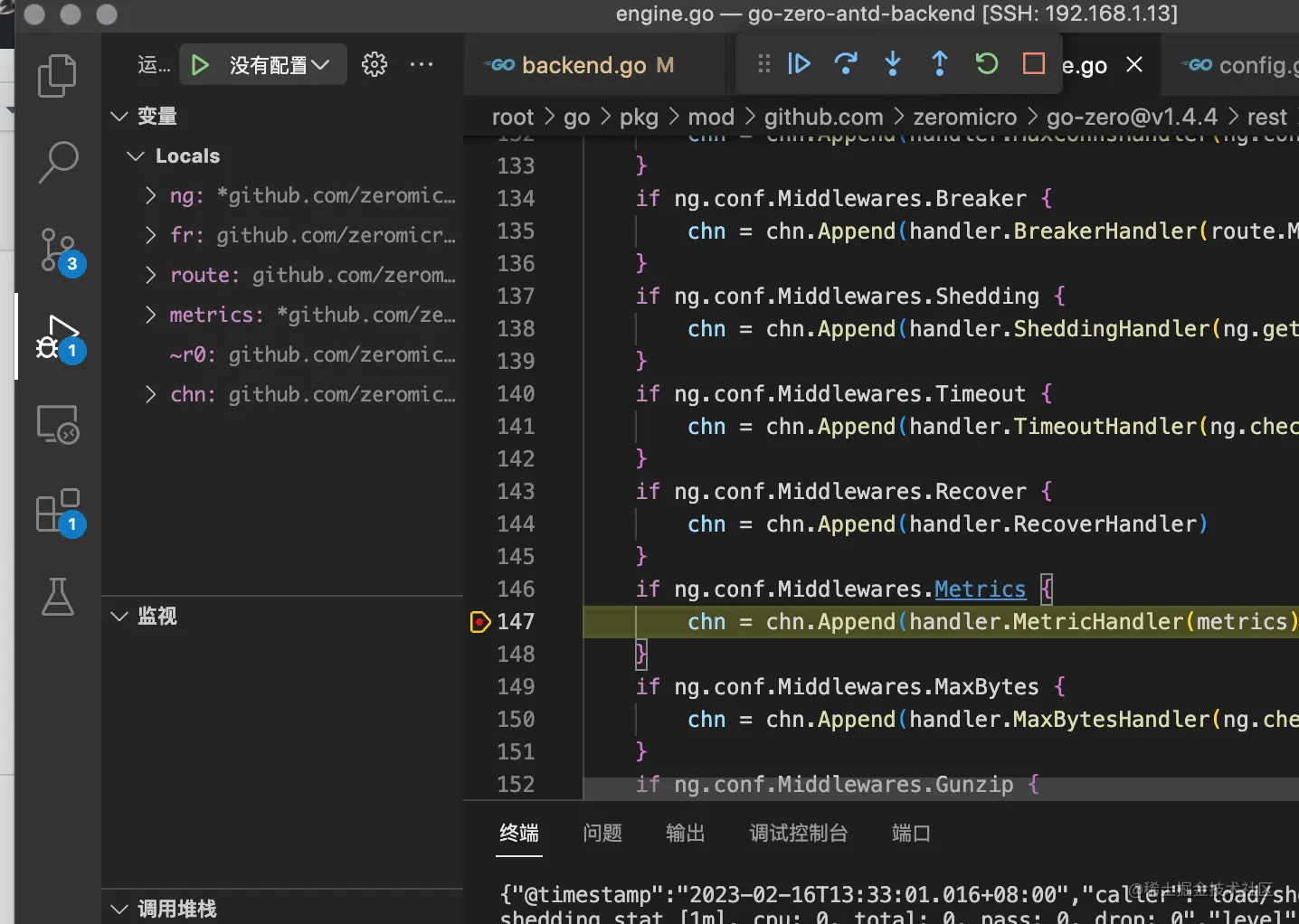1299x924 pixels.
Task: Click BreakerHandler code on line 135
Action: [x=1105, y=231]
